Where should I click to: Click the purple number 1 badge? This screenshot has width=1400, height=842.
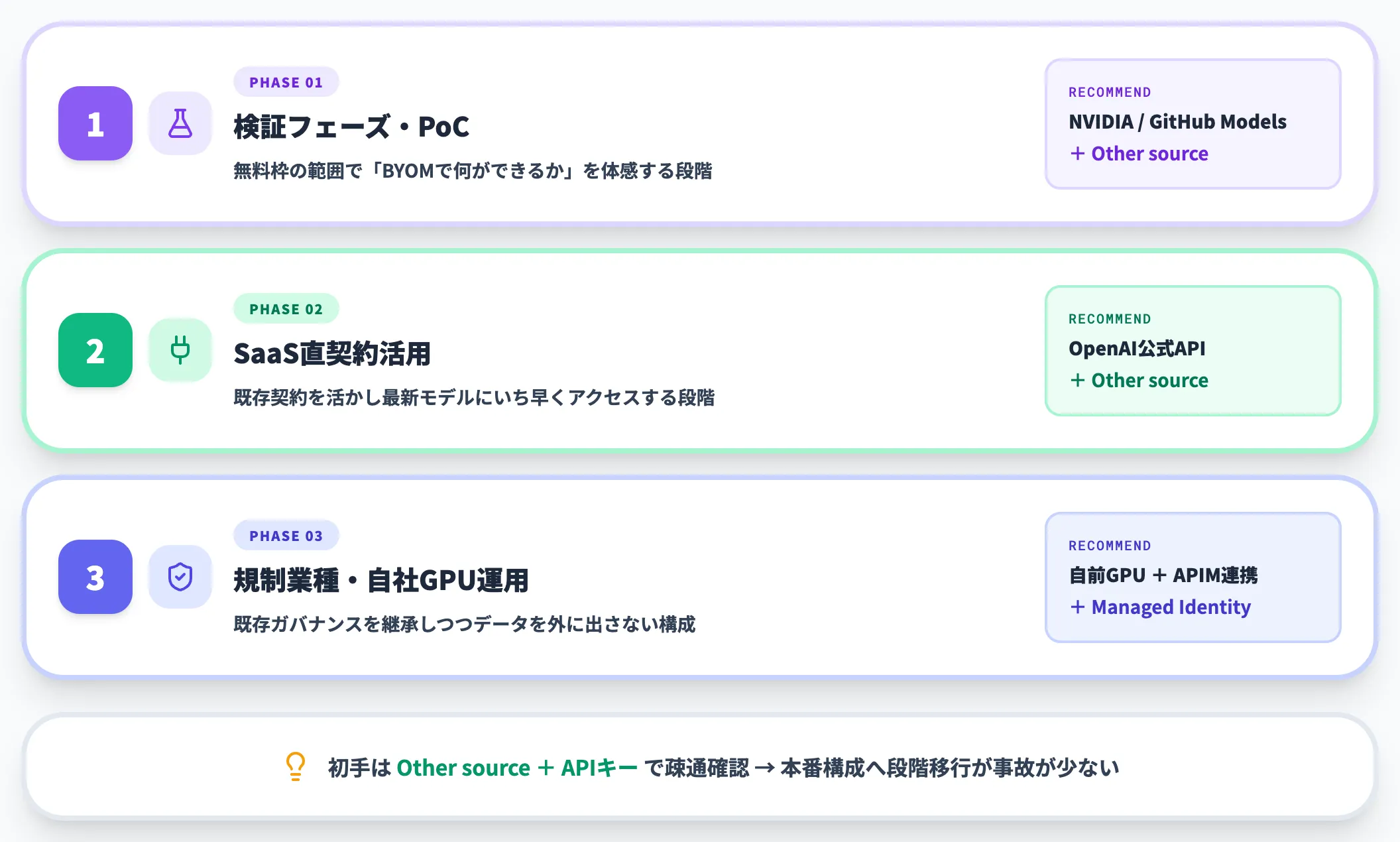click(95, 123)
